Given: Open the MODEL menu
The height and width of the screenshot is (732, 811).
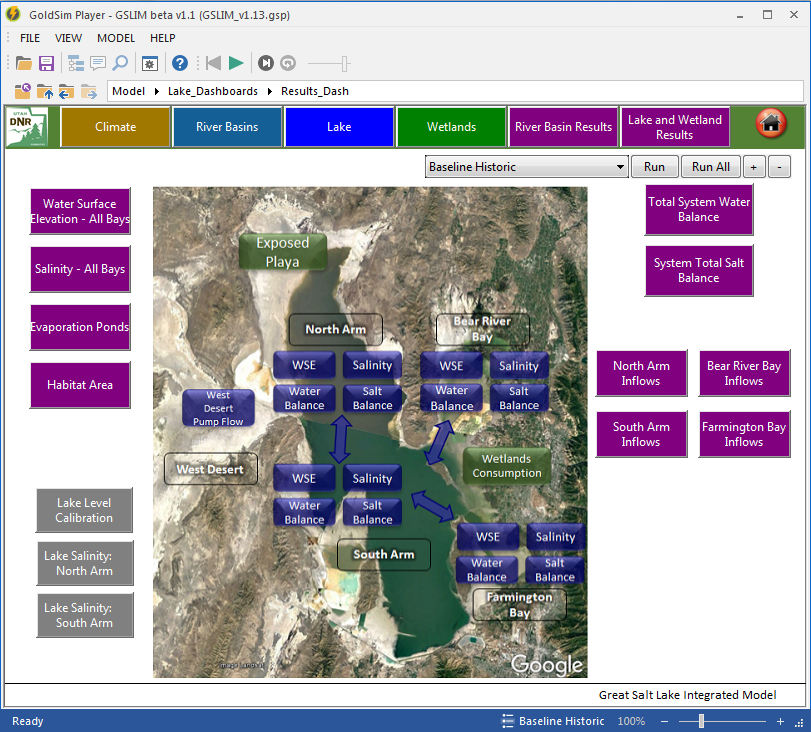Looking at the screenshot, I should click(x=116, y=38).
